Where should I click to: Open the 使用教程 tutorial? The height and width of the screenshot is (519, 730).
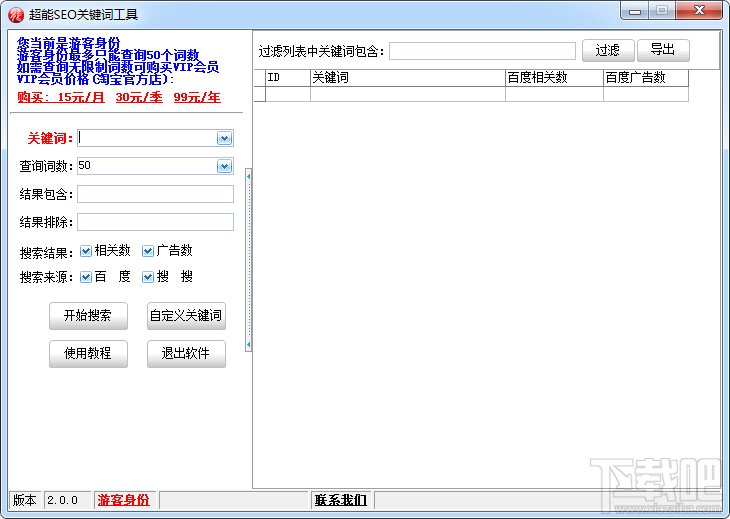(88, 354)
